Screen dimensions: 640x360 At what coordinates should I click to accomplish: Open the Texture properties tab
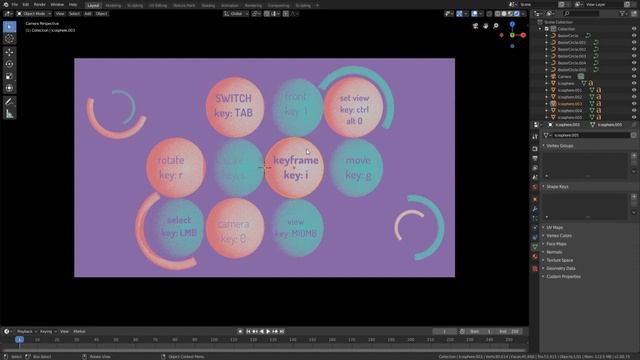coord(535,269)
